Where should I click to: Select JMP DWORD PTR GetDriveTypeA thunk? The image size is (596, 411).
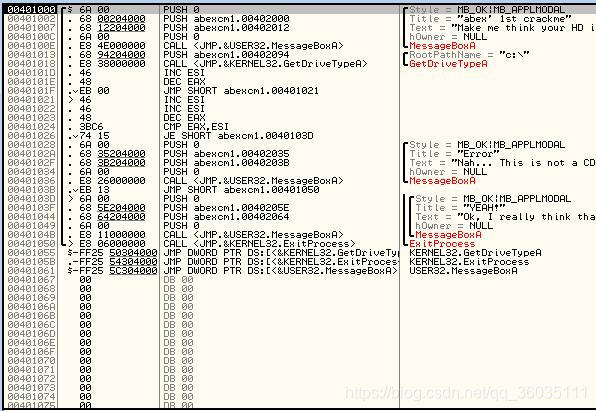pos(281,253)
